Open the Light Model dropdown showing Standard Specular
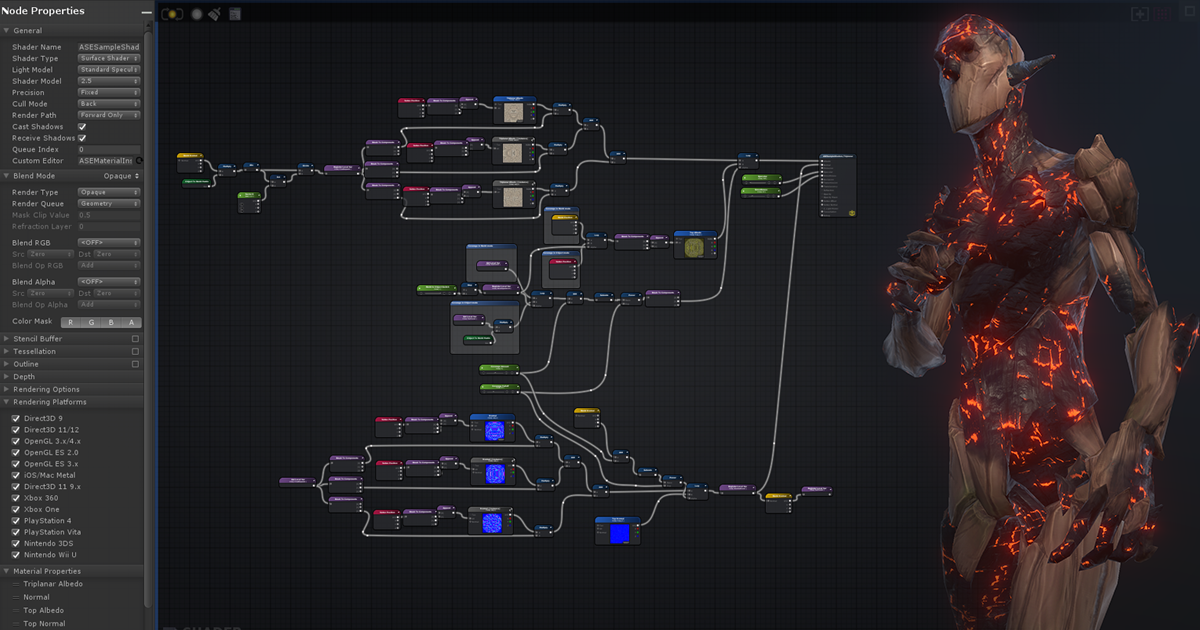 [x=110, y=69]
